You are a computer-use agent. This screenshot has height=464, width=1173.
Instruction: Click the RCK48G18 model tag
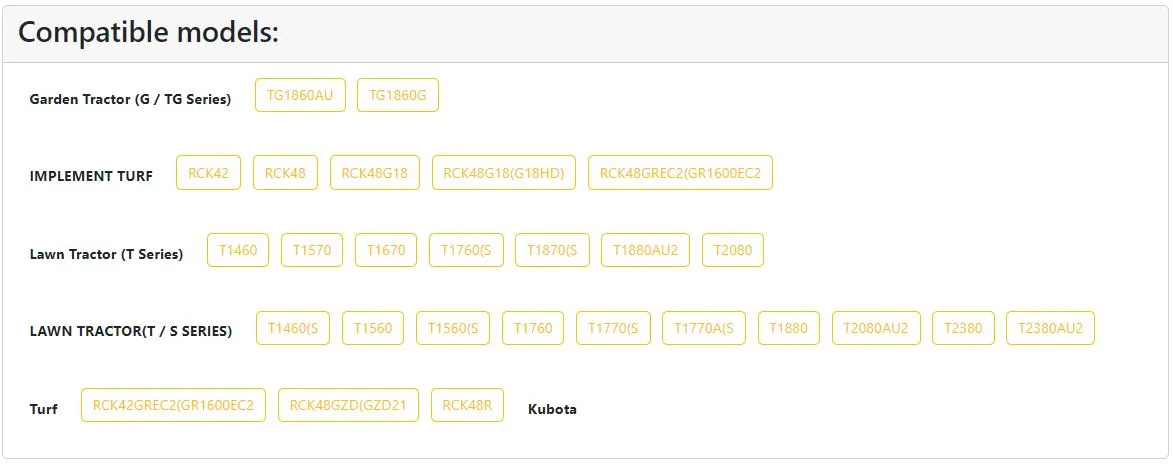(x=375, y=172)
